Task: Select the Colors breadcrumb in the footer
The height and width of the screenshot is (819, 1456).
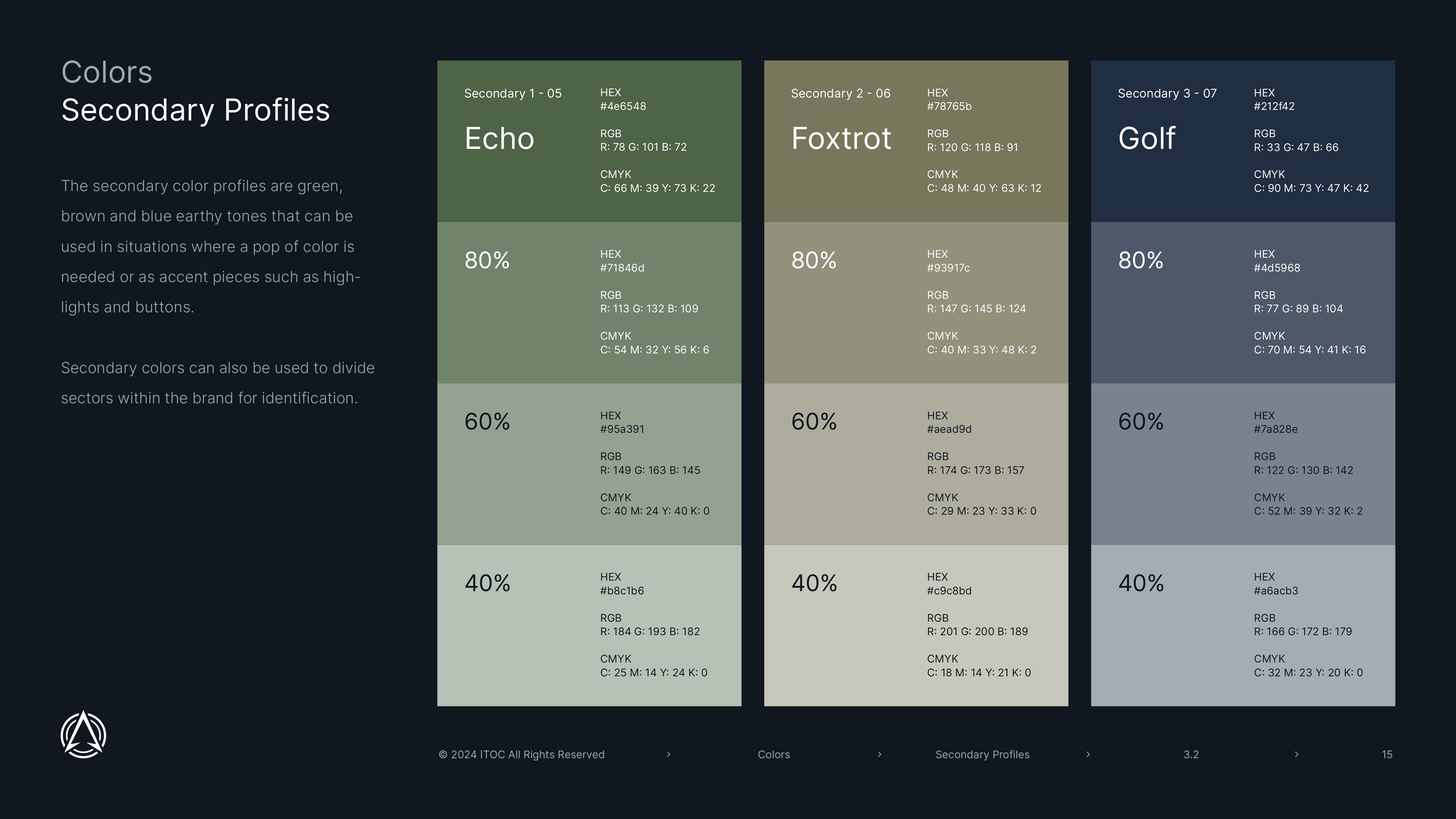Action: (x=774, y=755)
